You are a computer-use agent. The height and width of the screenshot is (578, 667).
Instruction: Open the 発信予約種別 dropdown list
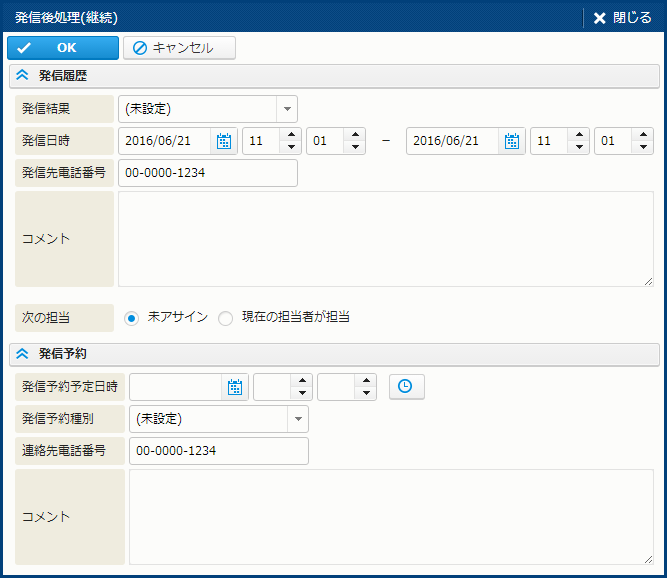coord(298,419)
